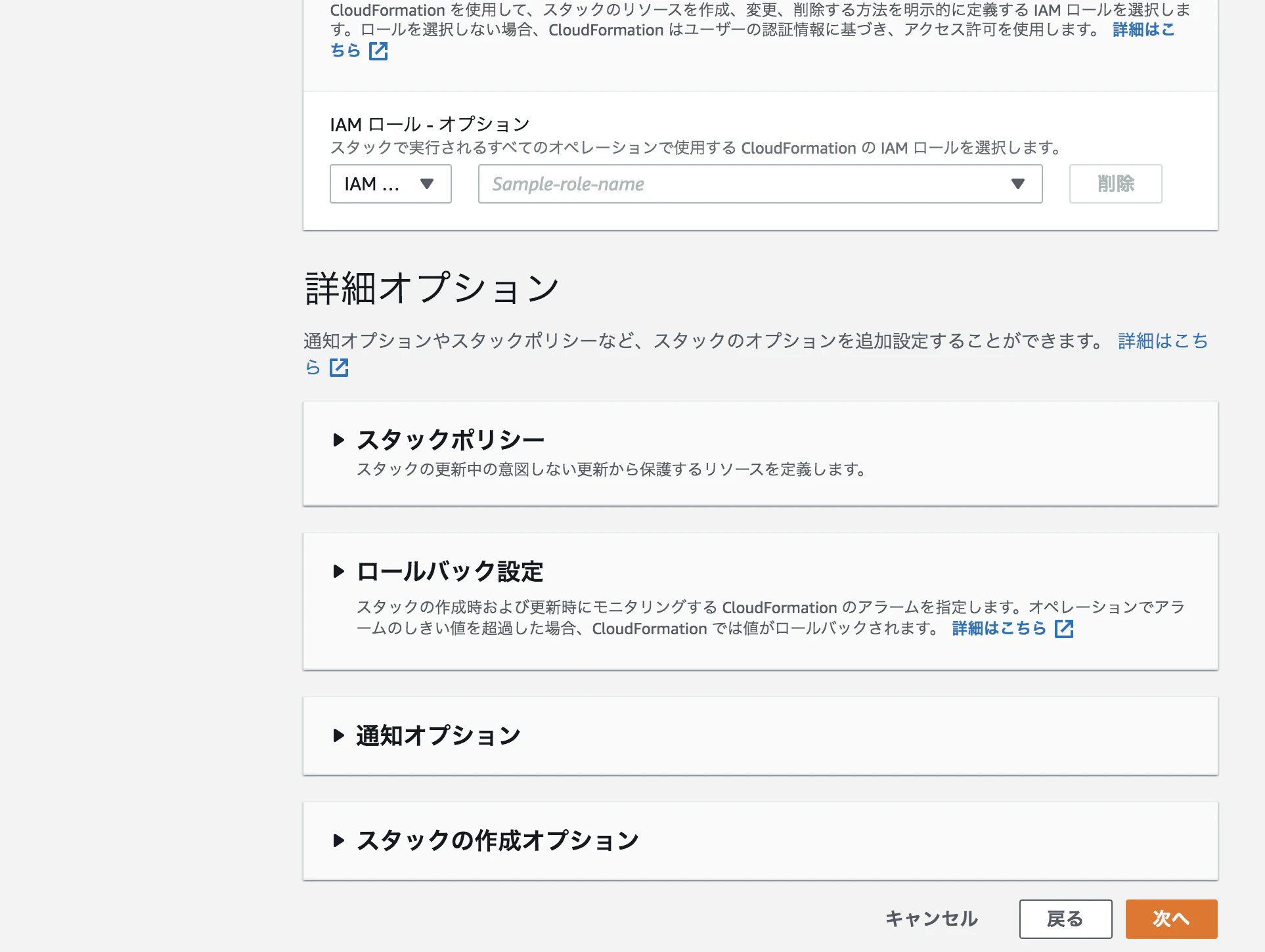Screen dimensions: 1265x952
Task: Open 詳細はこちら link under 詳細オプション
Action: 1163,341
